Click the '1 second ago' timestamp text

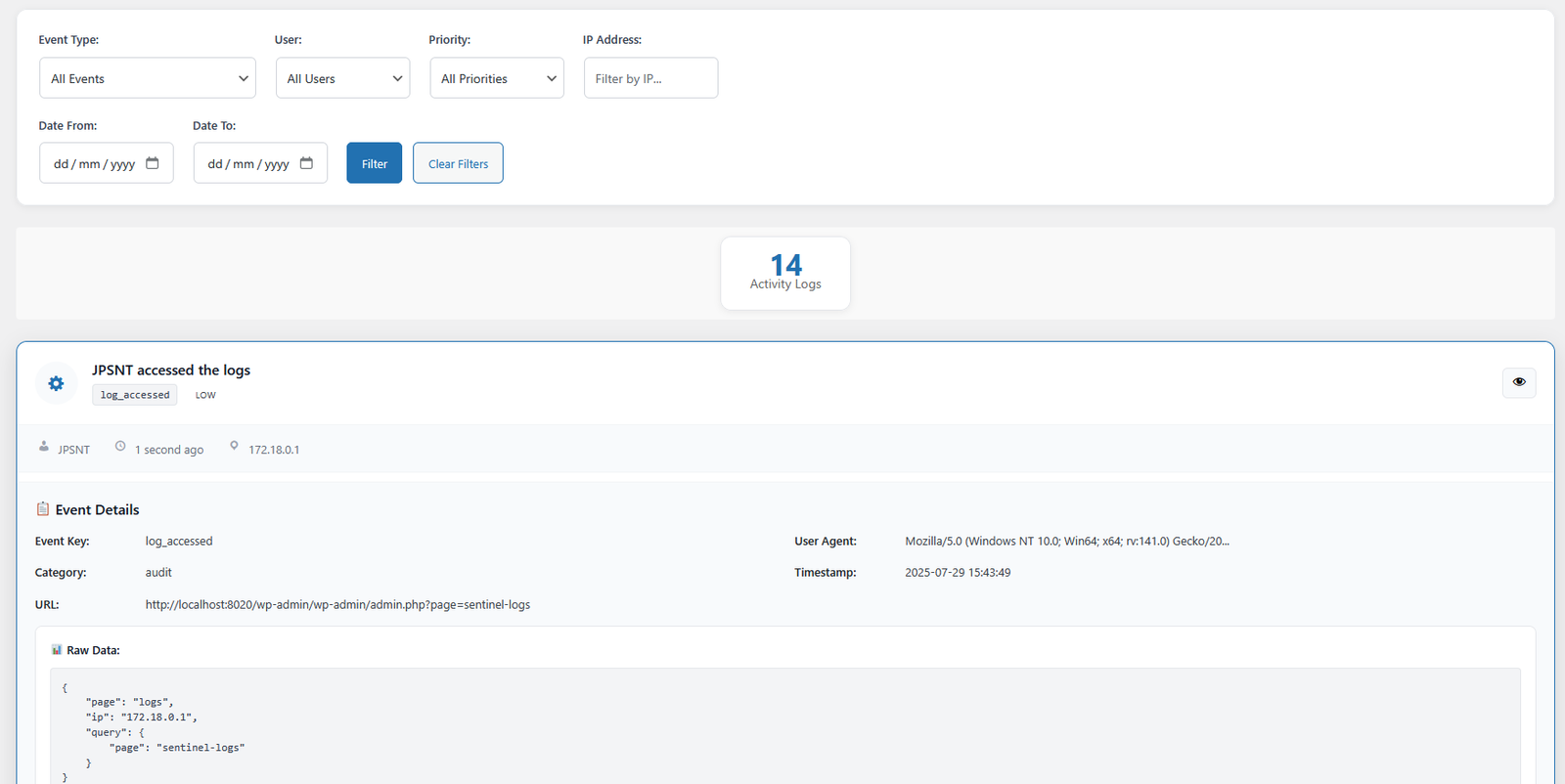pos(169,450)
